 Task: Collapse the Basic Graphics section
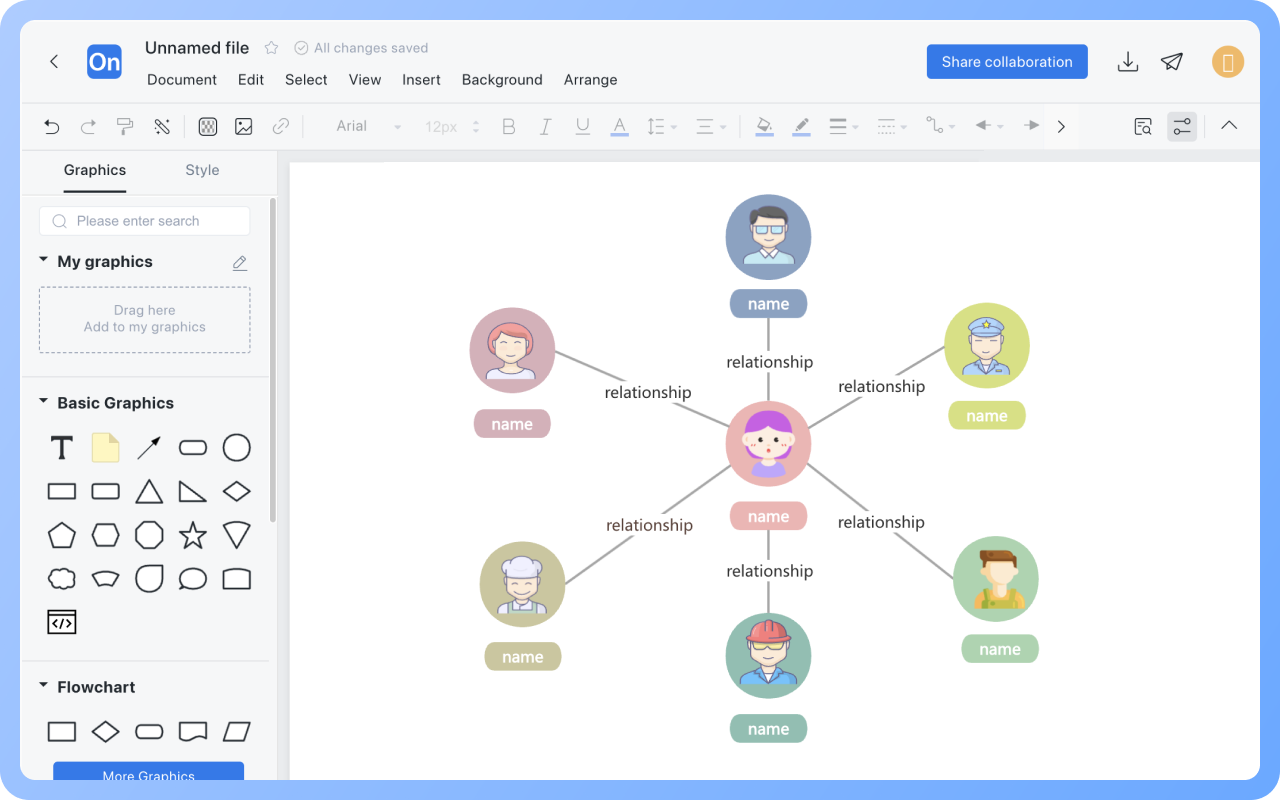[43, 402]
